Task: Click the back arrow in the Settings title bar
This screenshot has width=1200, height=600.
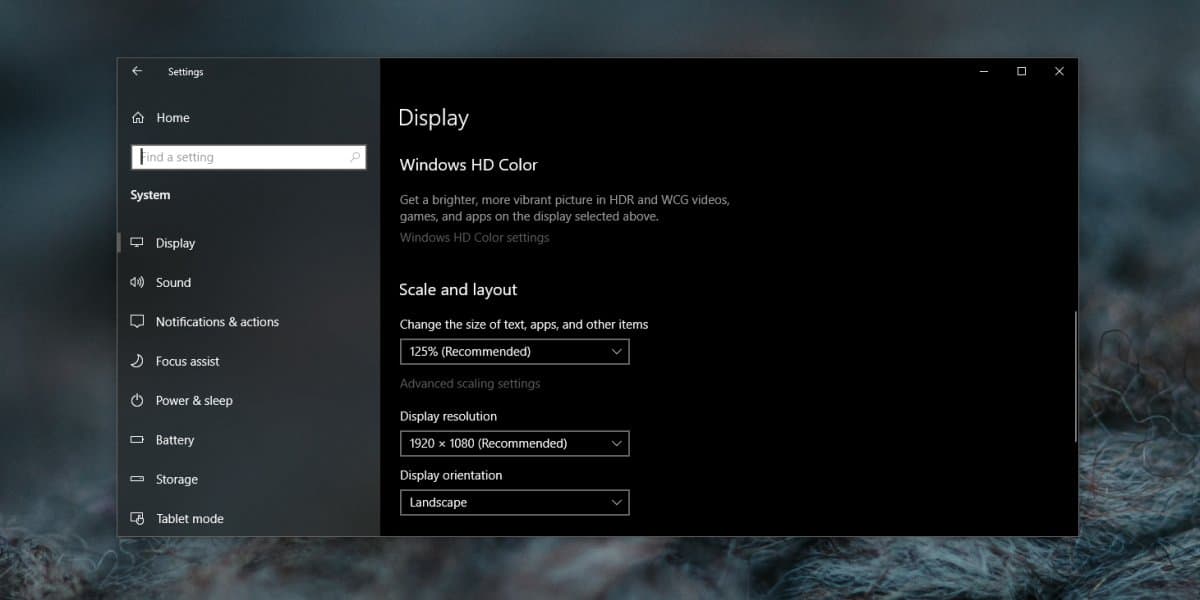Action: coord(137,71)
